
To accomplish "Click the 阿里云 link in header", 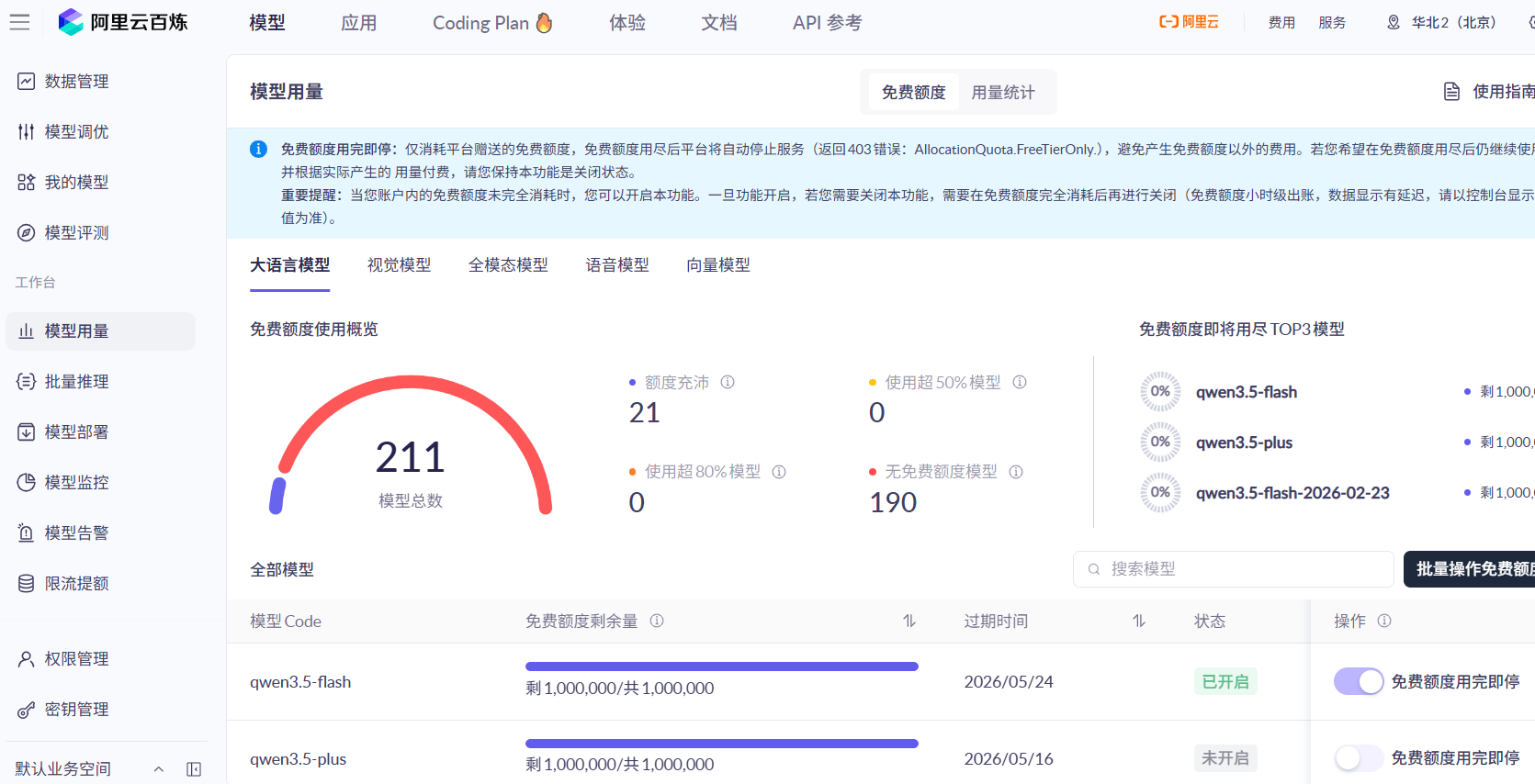I will click(1189, 22).
